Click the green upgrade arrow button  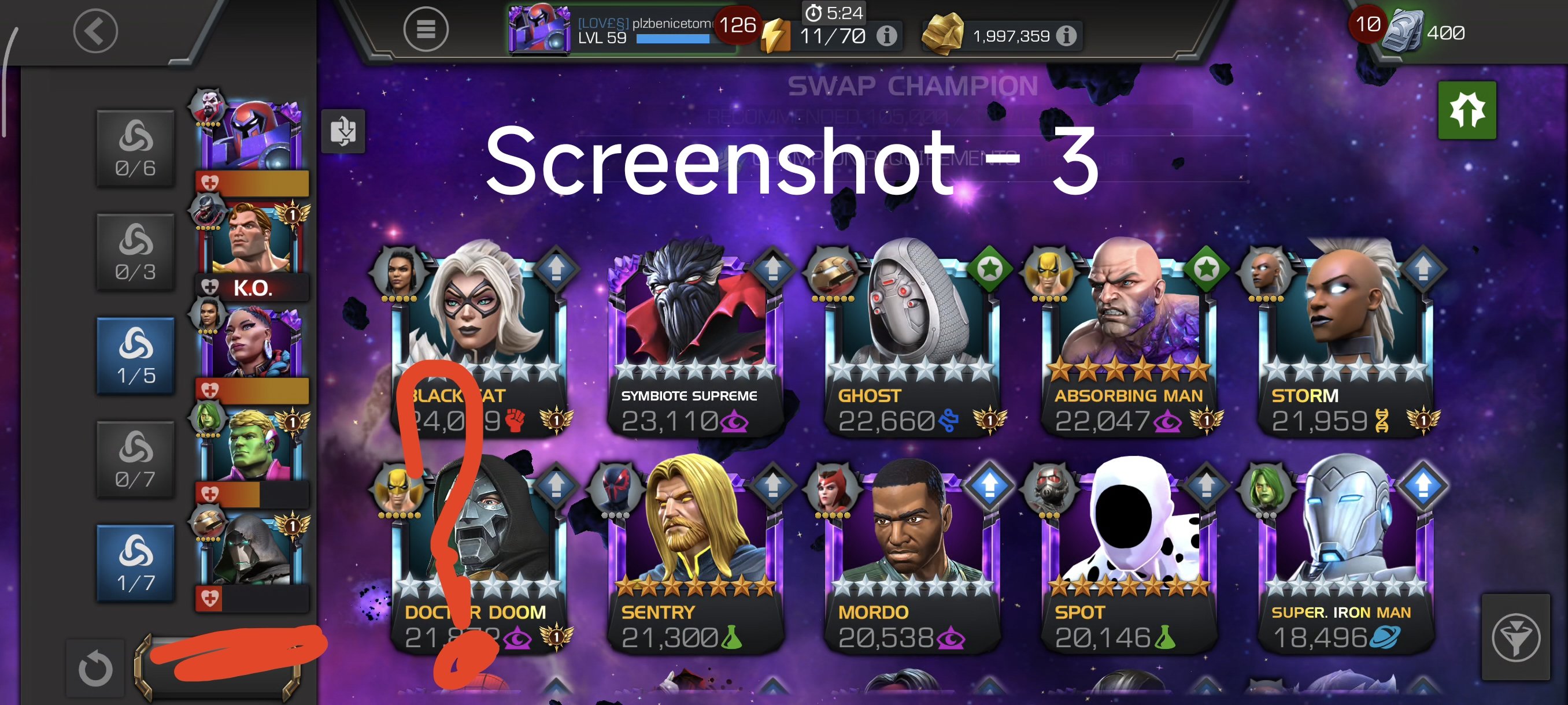[1467, 110]
